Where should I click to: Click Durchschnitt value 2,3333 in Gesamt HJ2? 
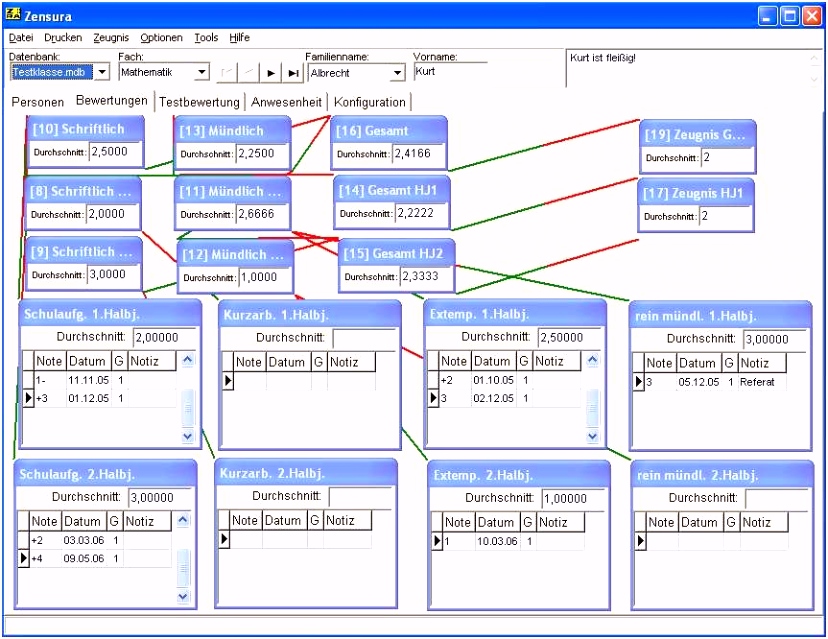(x=426, y=276)
